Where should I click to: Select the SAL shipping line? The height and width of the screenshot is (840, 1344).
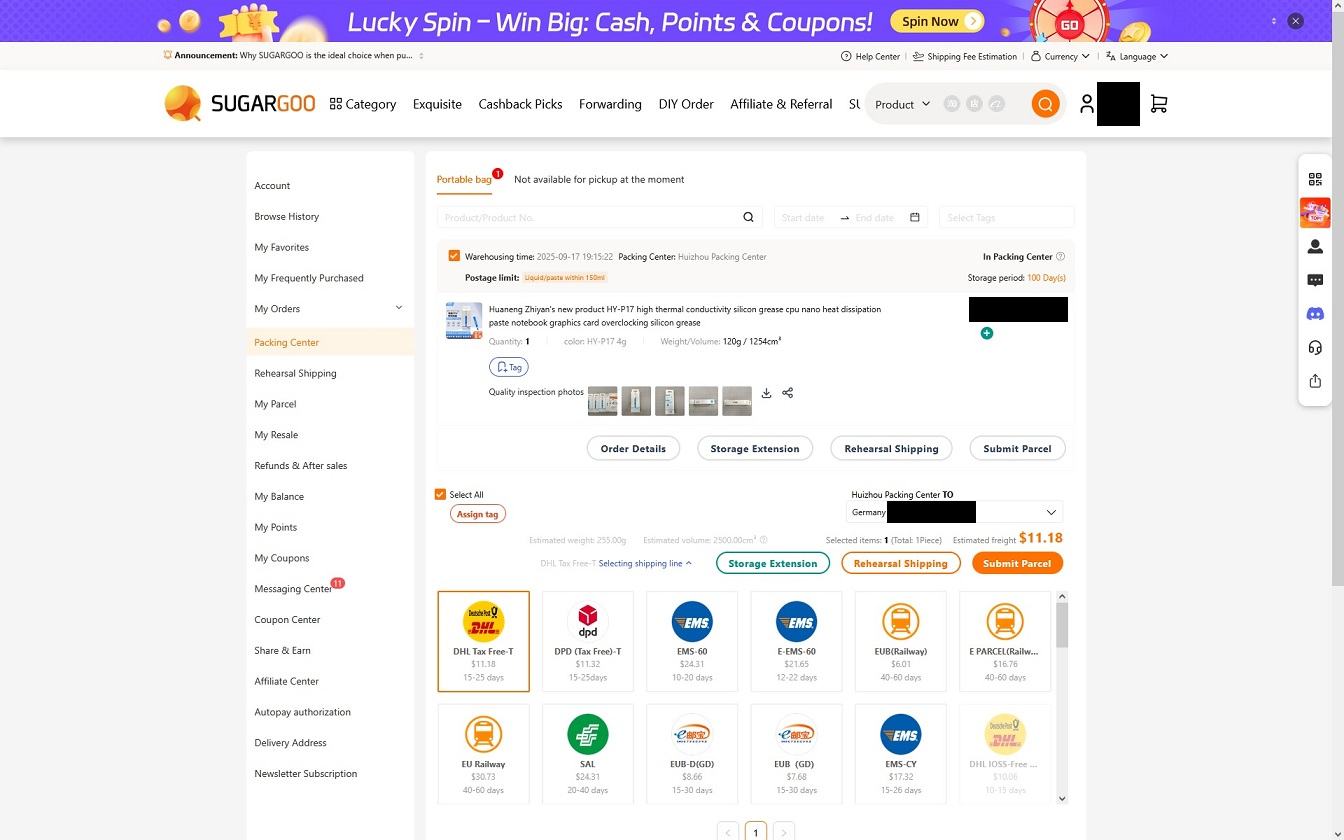[588, 753]
